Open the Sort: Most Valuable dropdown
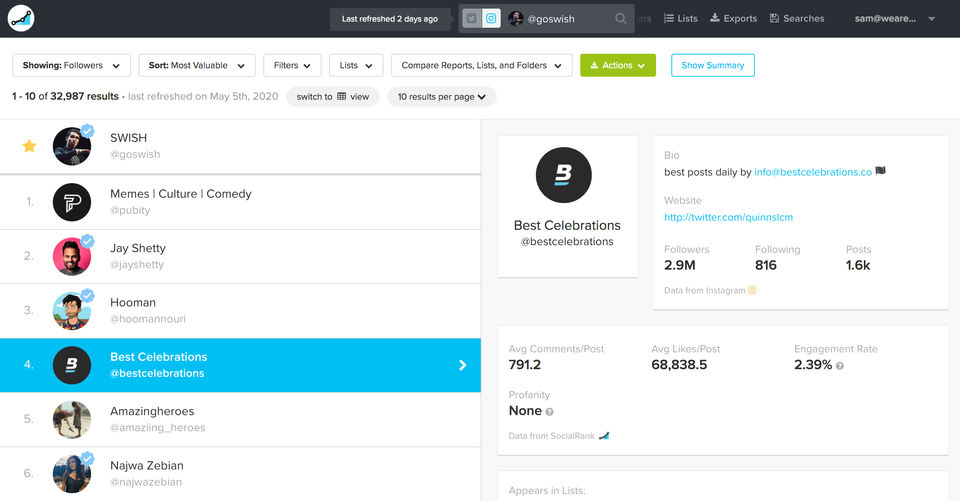The width and height of the screenshot is (960, 501). 197,66
